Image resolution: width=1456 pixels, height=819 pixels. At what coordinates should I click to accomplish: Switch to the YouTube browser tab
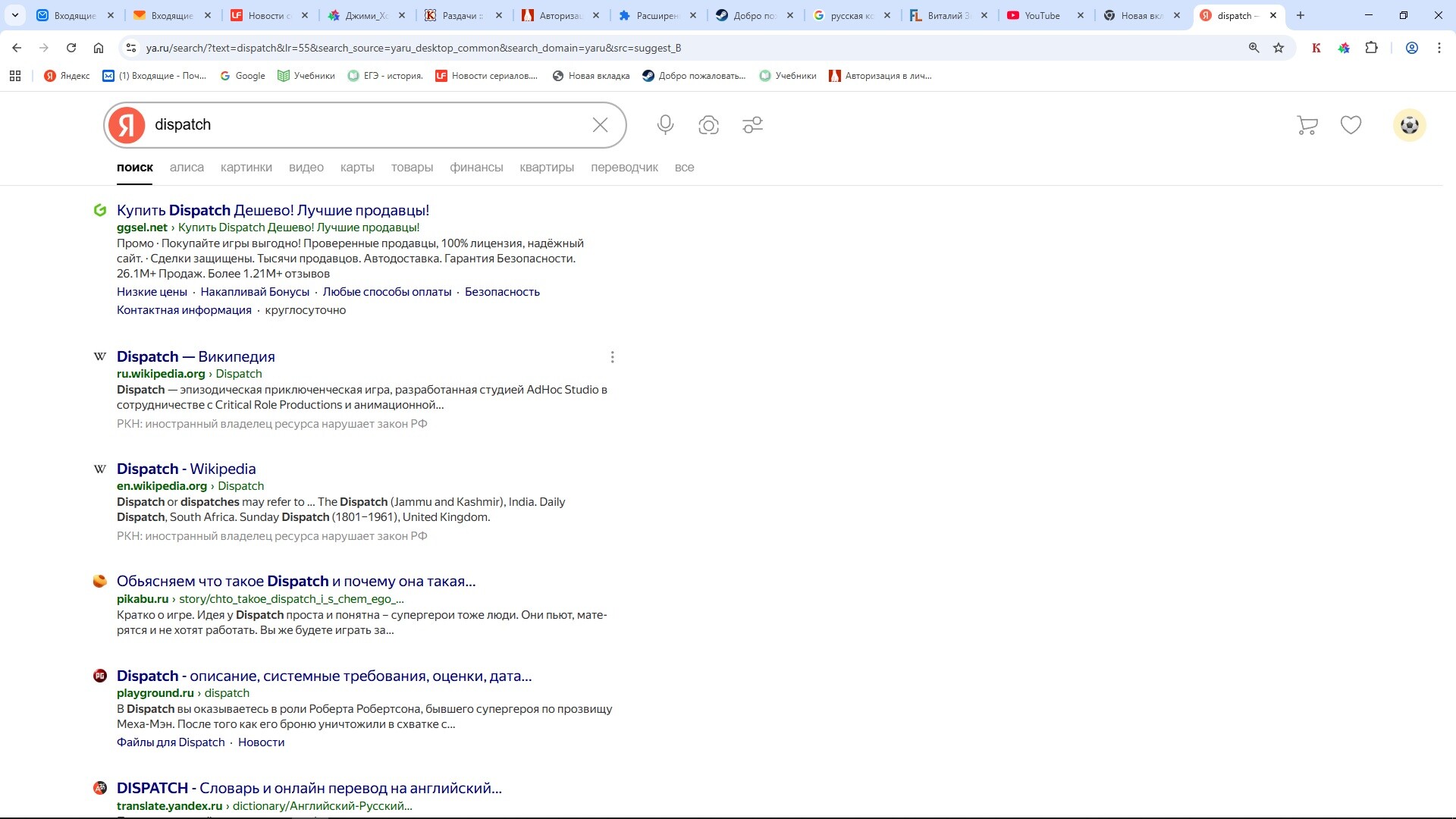1041,15
